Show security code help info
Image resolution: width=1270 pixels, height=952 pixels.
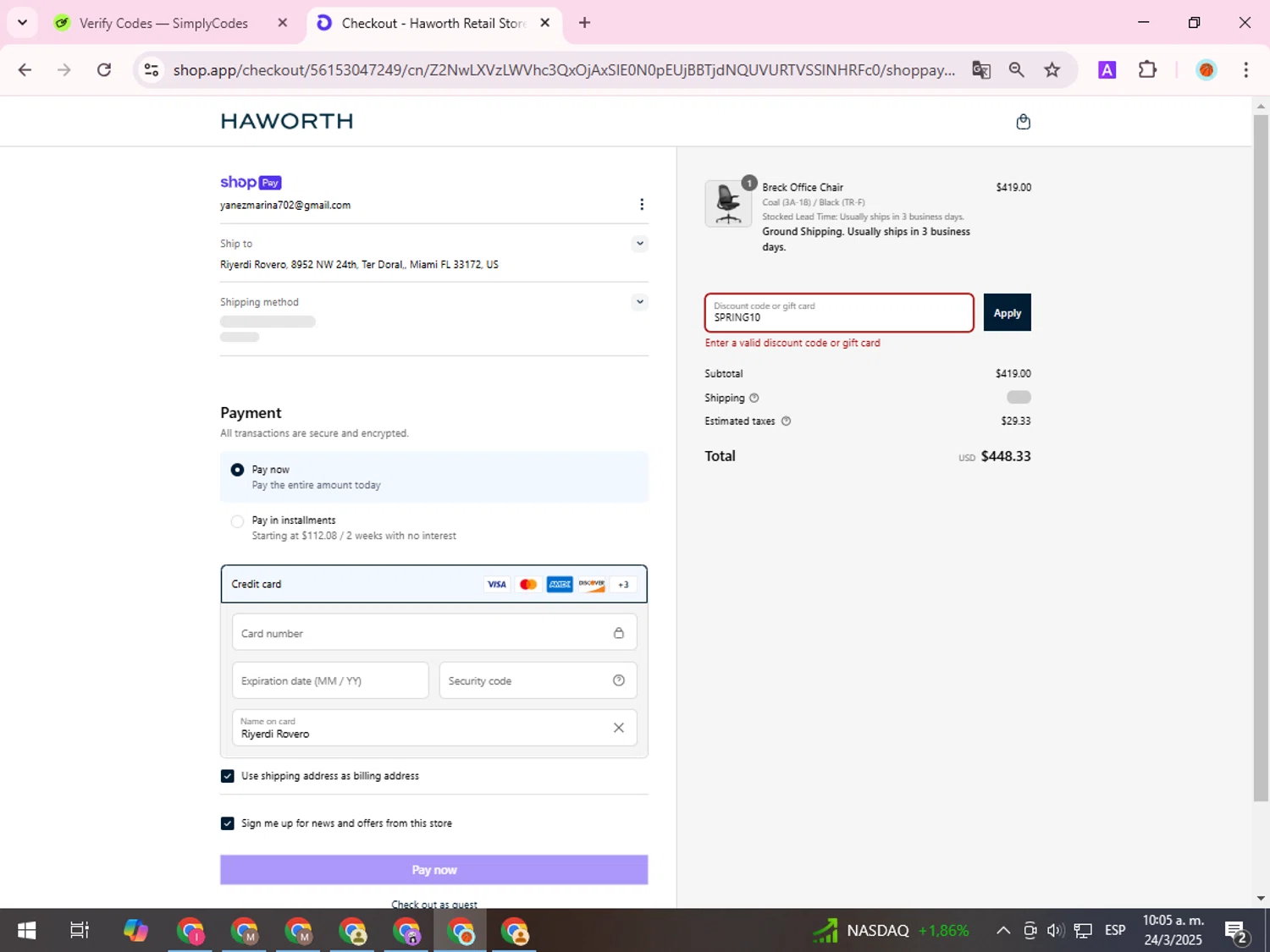619,680
